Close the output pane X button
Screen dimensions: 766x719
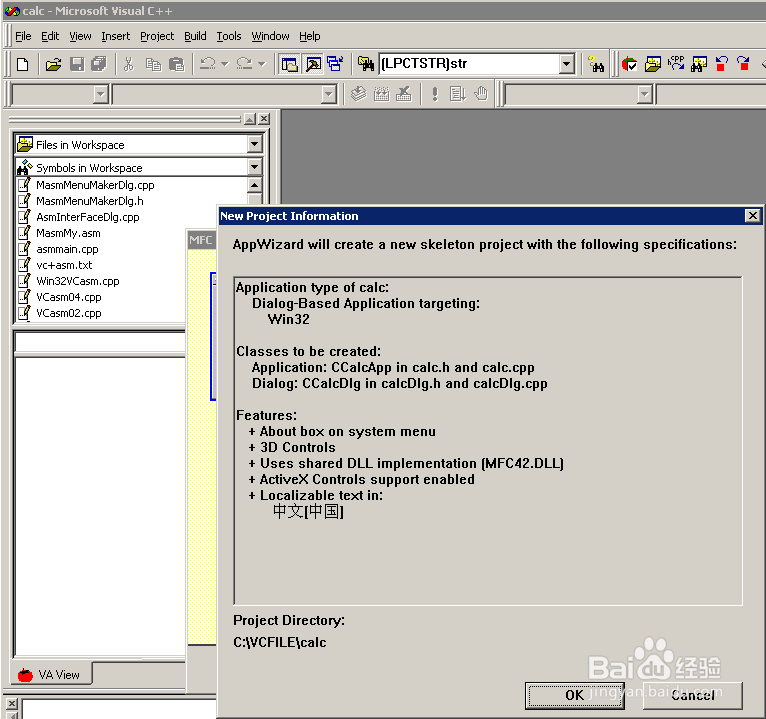[x=12, y=703]
